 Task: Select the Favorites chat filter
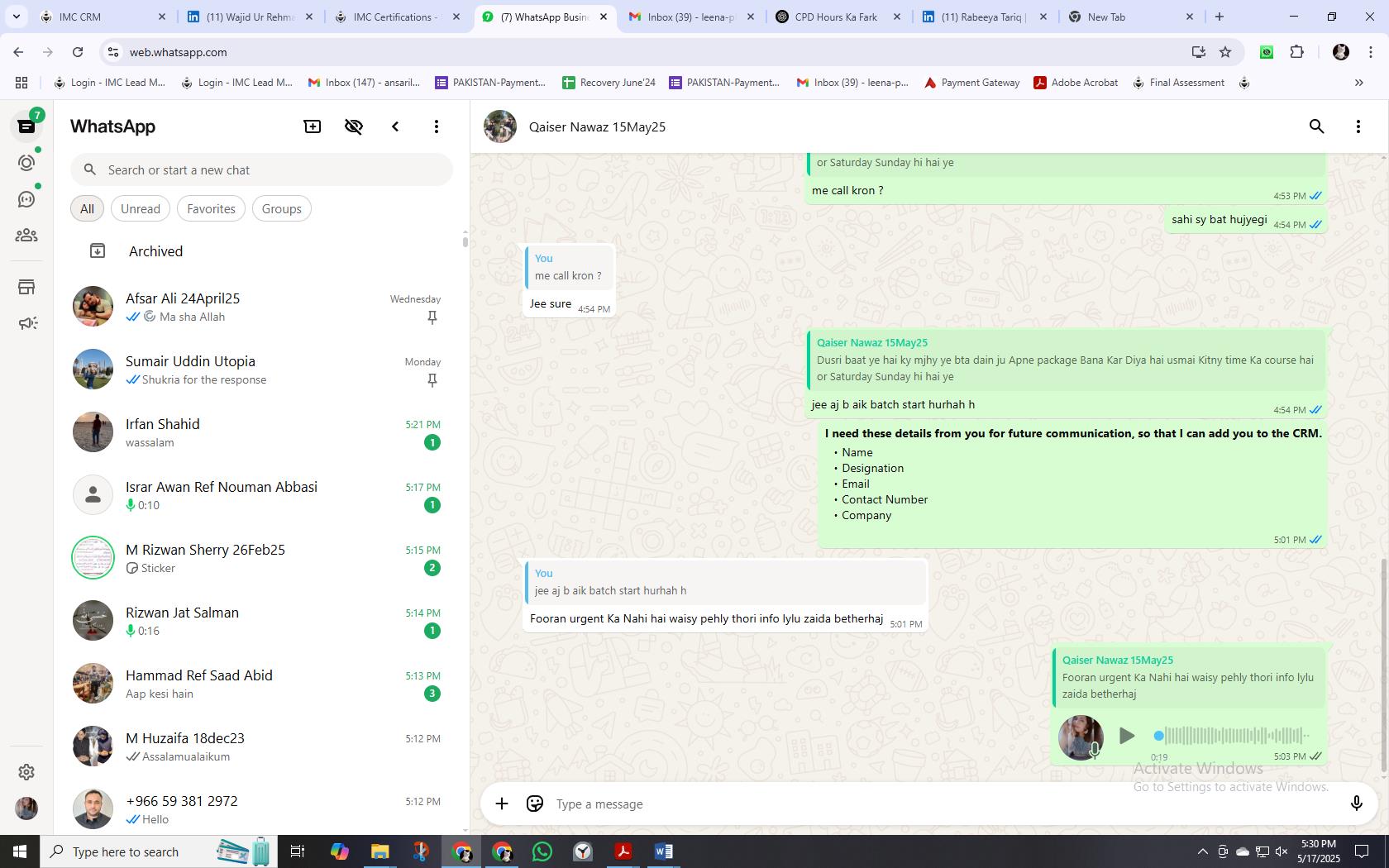click(x=211, y=209)
